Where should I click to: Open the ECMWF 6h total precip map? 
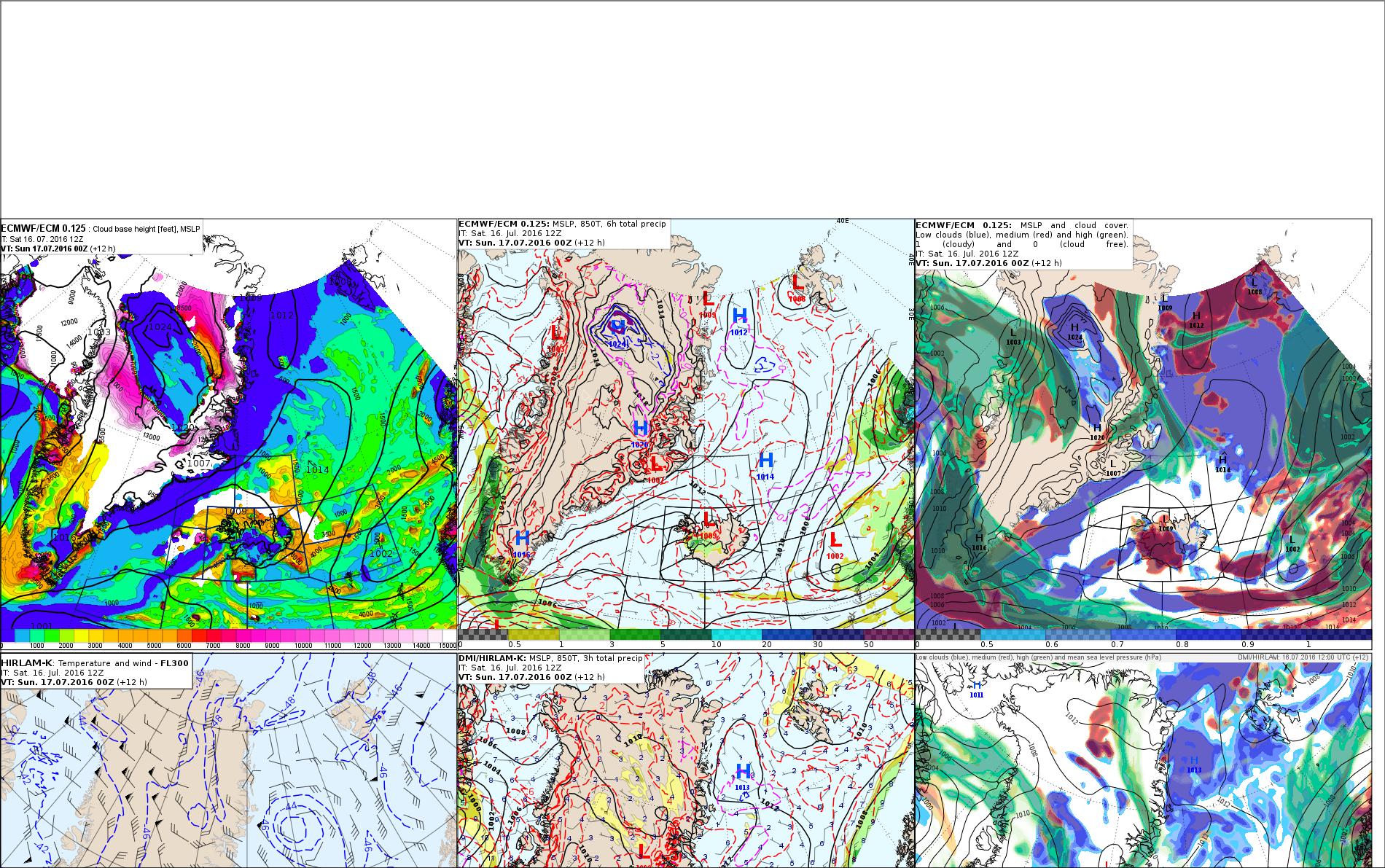(x=686, y=434)
